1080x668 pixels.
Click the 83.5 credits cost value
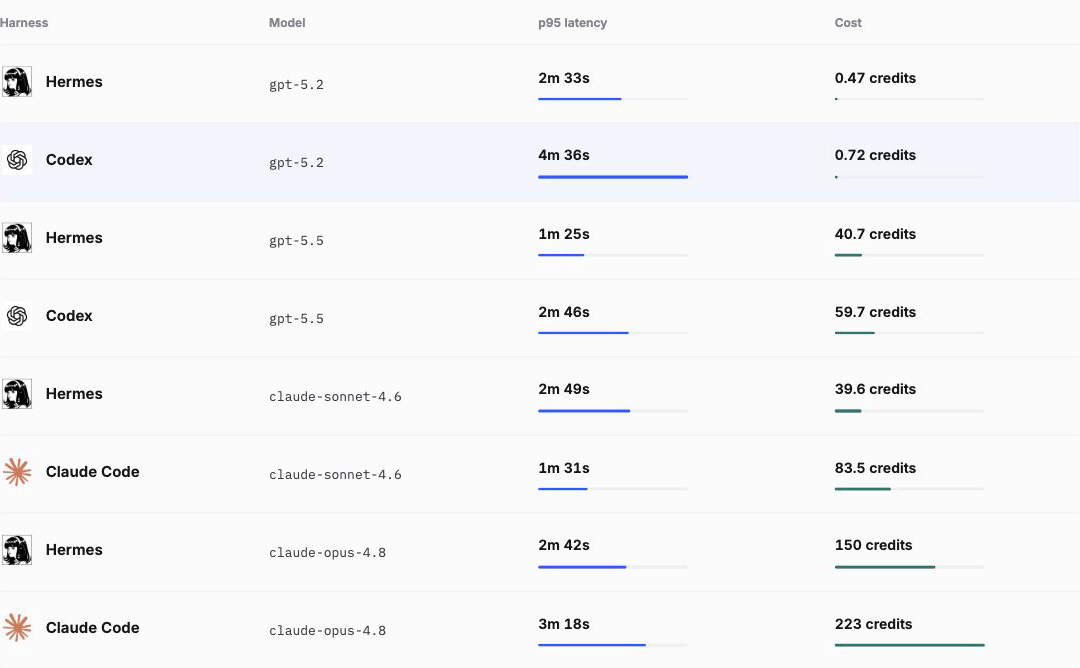pyautogui.click(x=875, y=468)
